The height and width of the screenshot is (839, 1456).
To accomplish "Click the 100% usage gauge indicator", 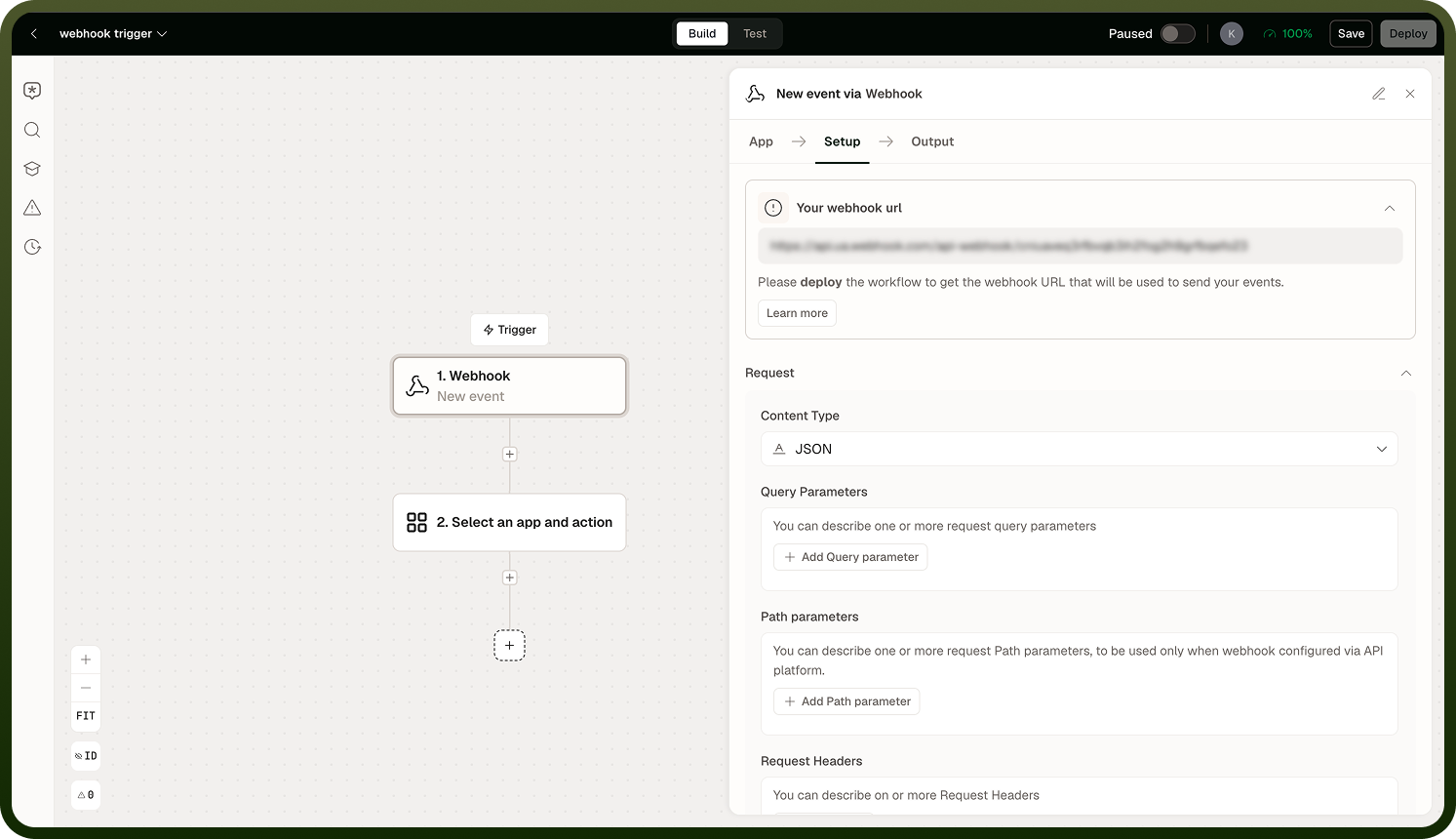I will [1287, 33].
